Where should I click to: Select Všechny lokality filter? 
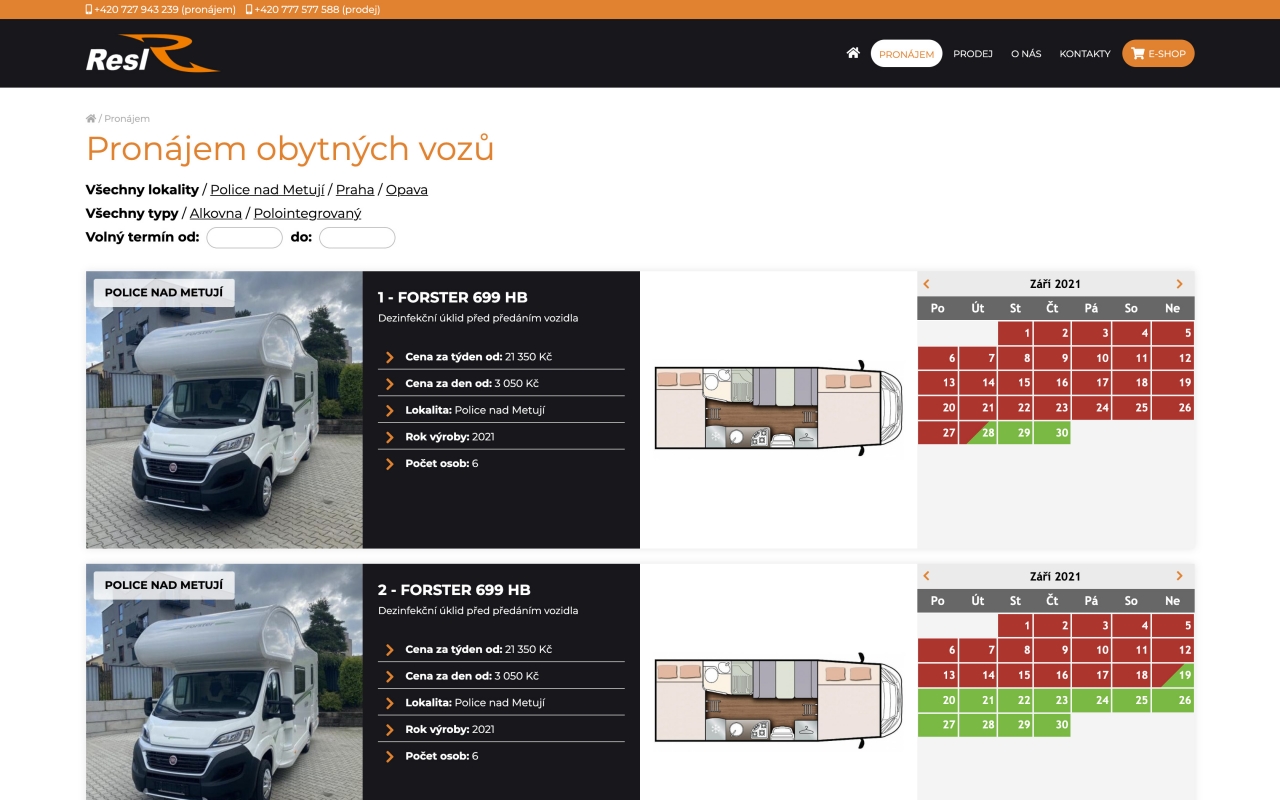tap(143, 190)
